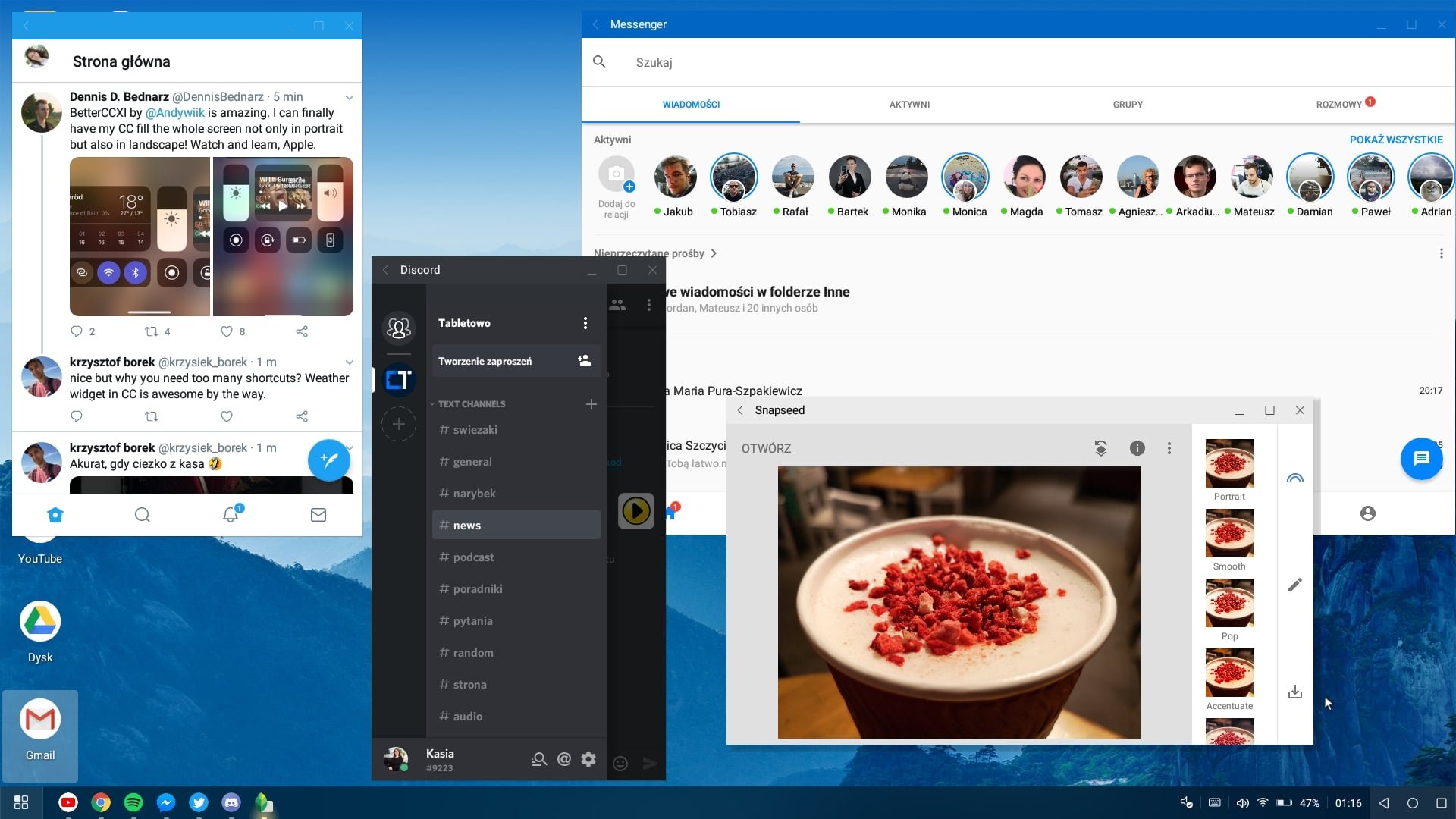This screenshot has width=1456, height=819.
Task: Start new Messenger conversation blue button
Action: pyautogui.click(x=1421, y=459)
